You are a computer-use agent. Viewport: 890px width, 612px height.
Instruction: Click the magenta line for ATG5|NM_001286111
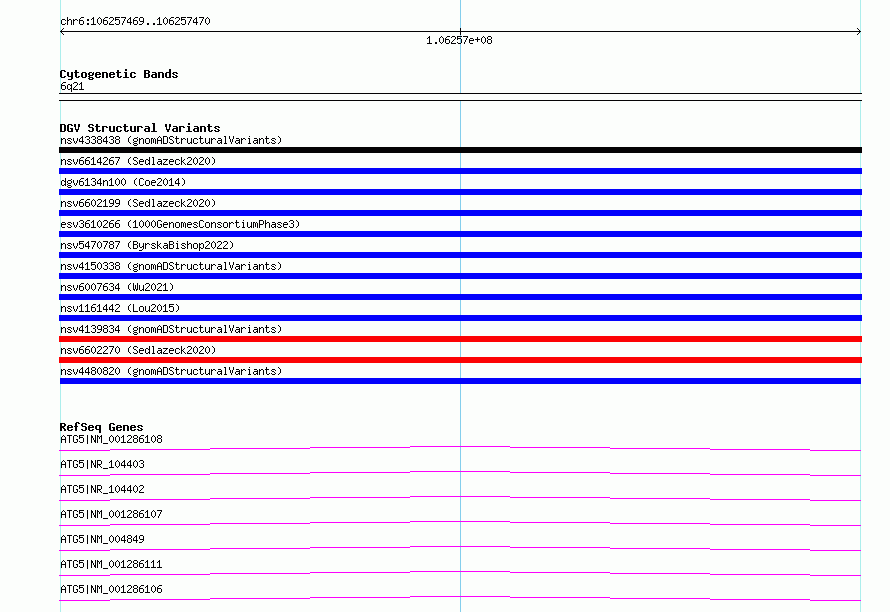[460, 573]
